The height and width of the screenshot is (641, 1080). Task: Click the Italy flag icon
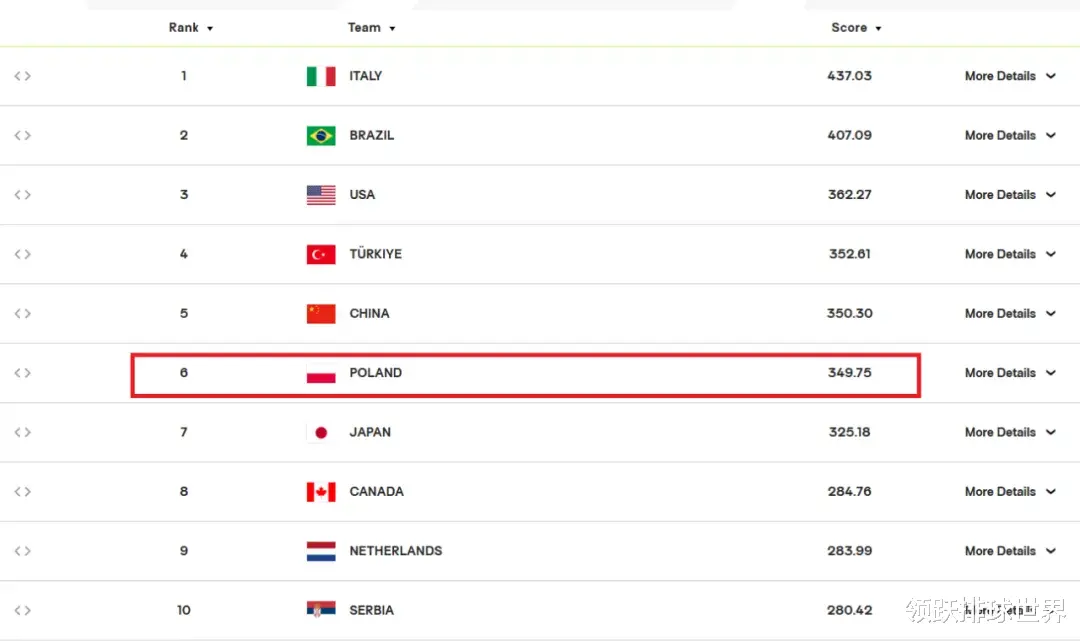pyautogui.click(x=321, y=76)
